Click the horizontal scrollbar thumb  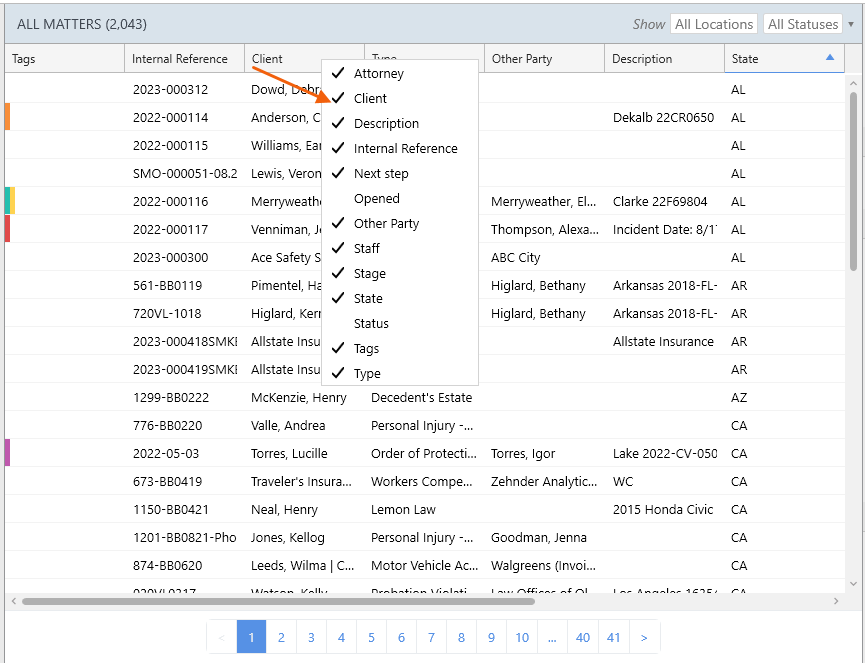(278, 601)
